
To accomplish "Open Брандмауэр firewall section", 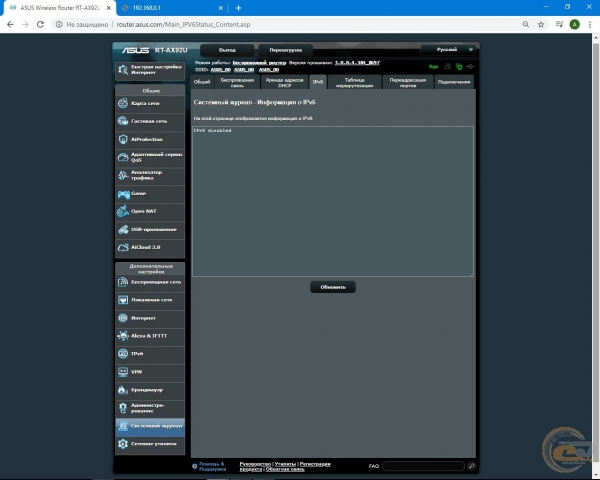I will (x=149, y=389).
